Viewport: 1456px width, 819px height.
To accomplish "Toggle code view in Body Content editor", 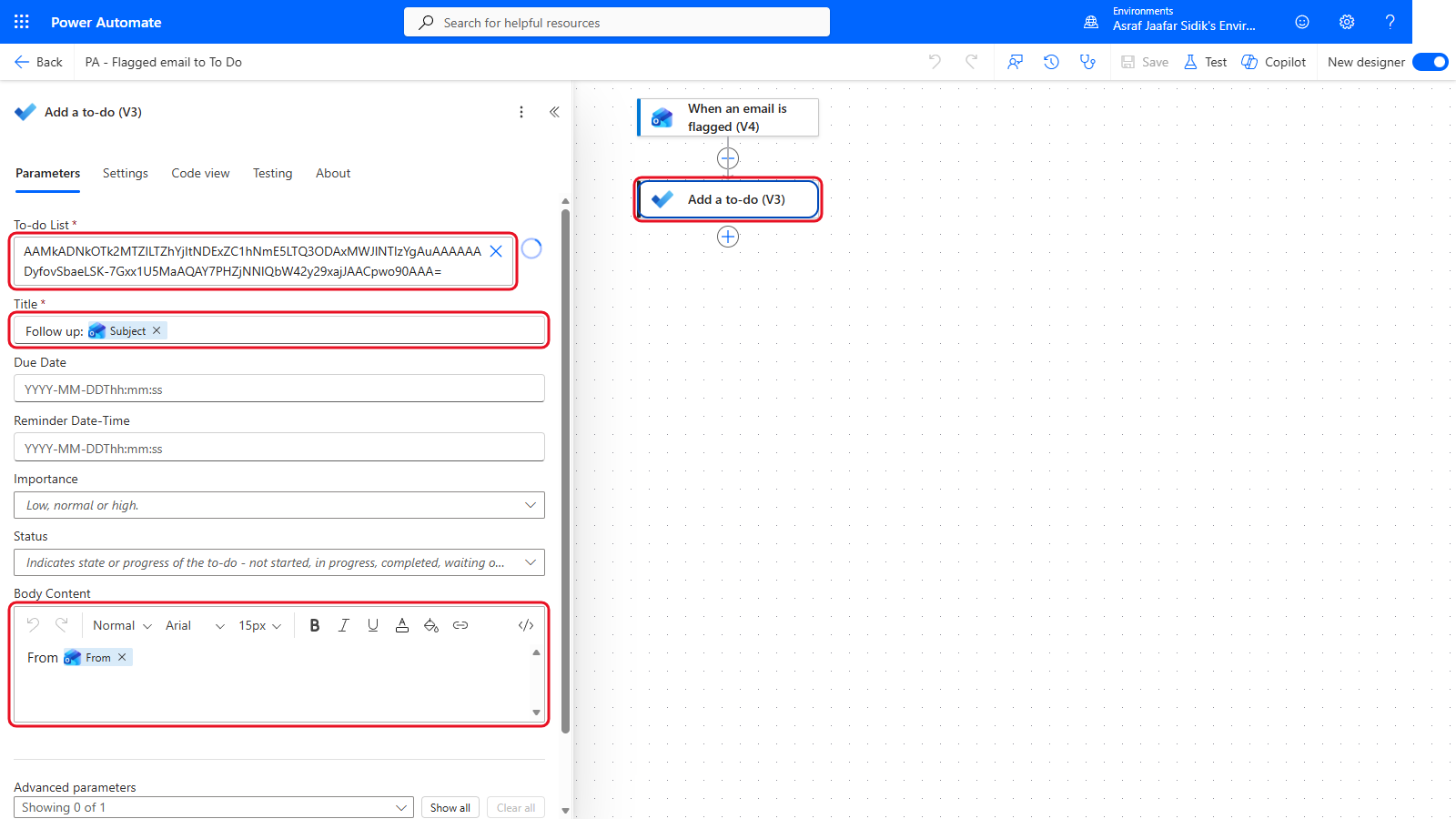I will tap(526, 625).
